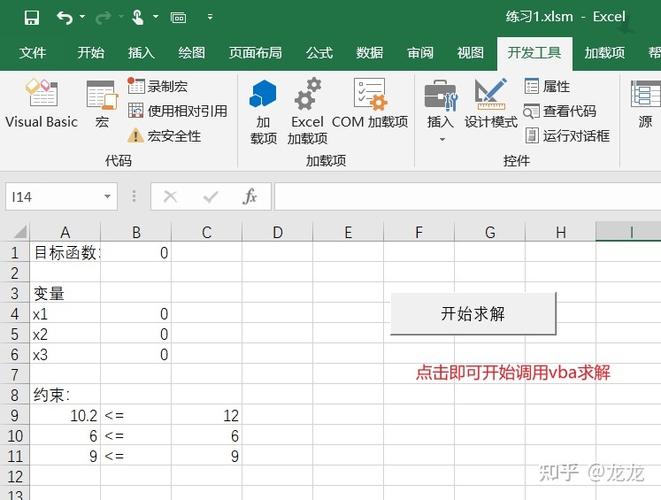Click the form/card icon in quick access toolbar
Image resolution: width=661 pixels, height=500 pixels.
178,18
